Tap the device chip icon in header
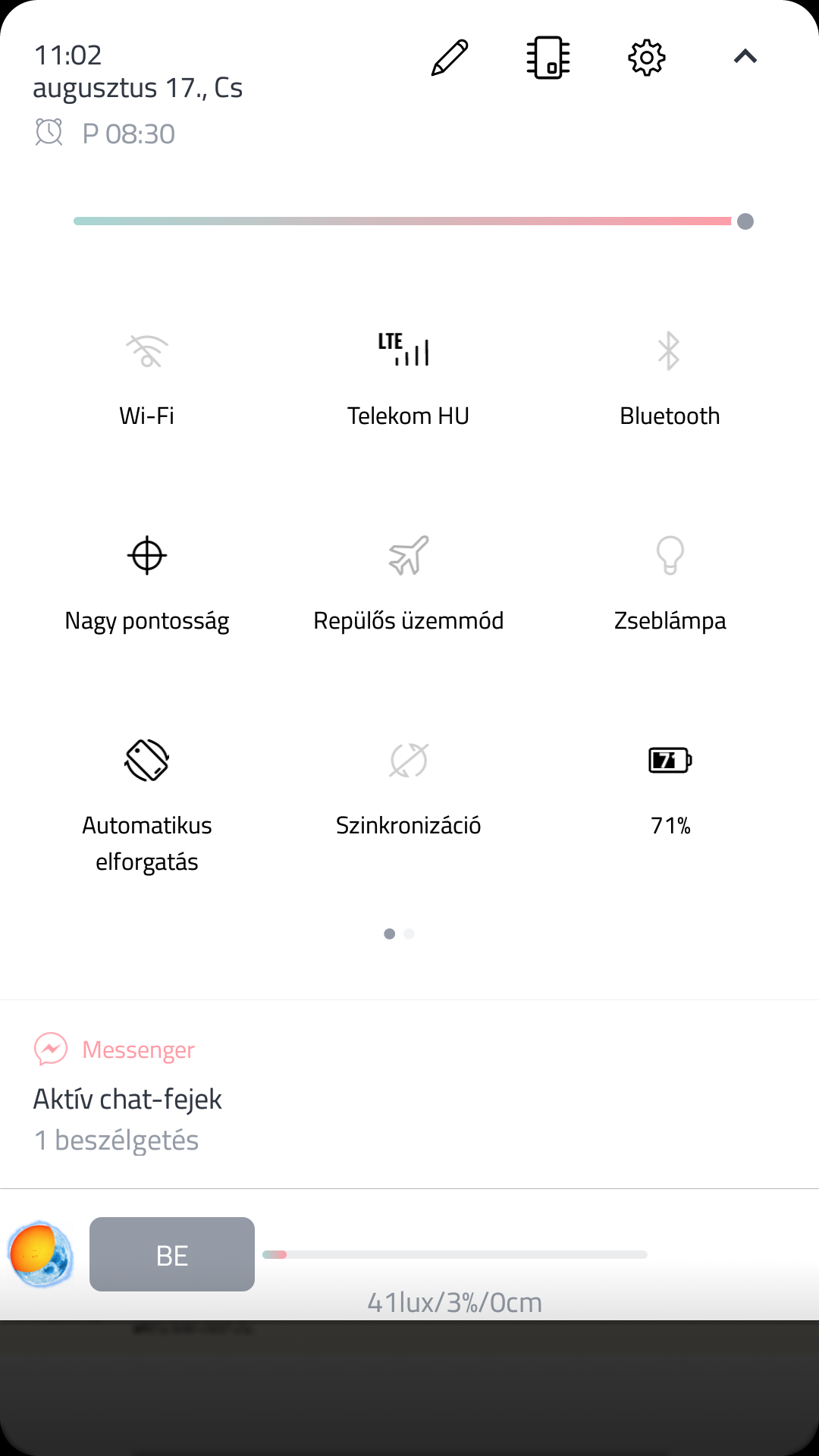 pyautogui.click(x=548, y=58)
